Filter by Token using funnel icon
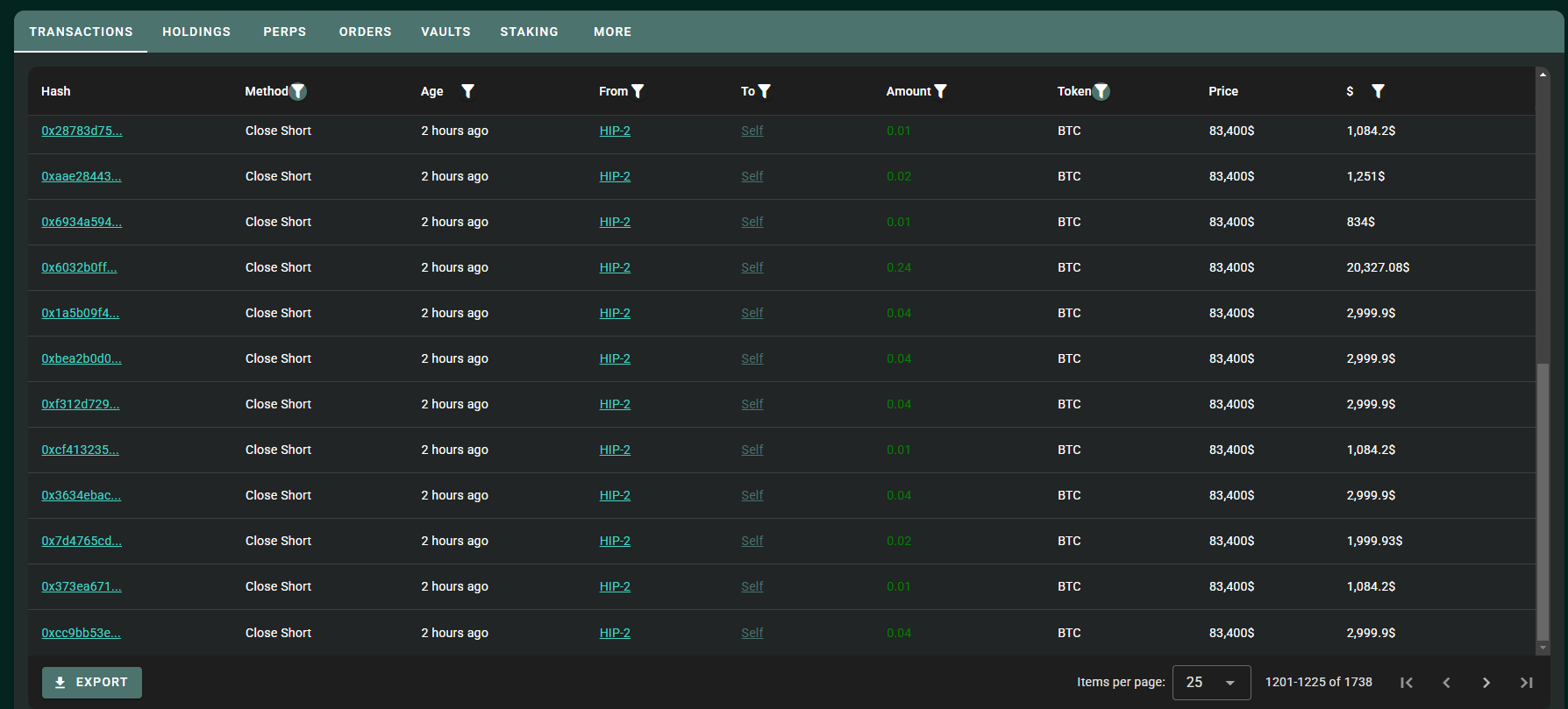Screen dimensions: 1568x709 click(x=1101, y=91)
